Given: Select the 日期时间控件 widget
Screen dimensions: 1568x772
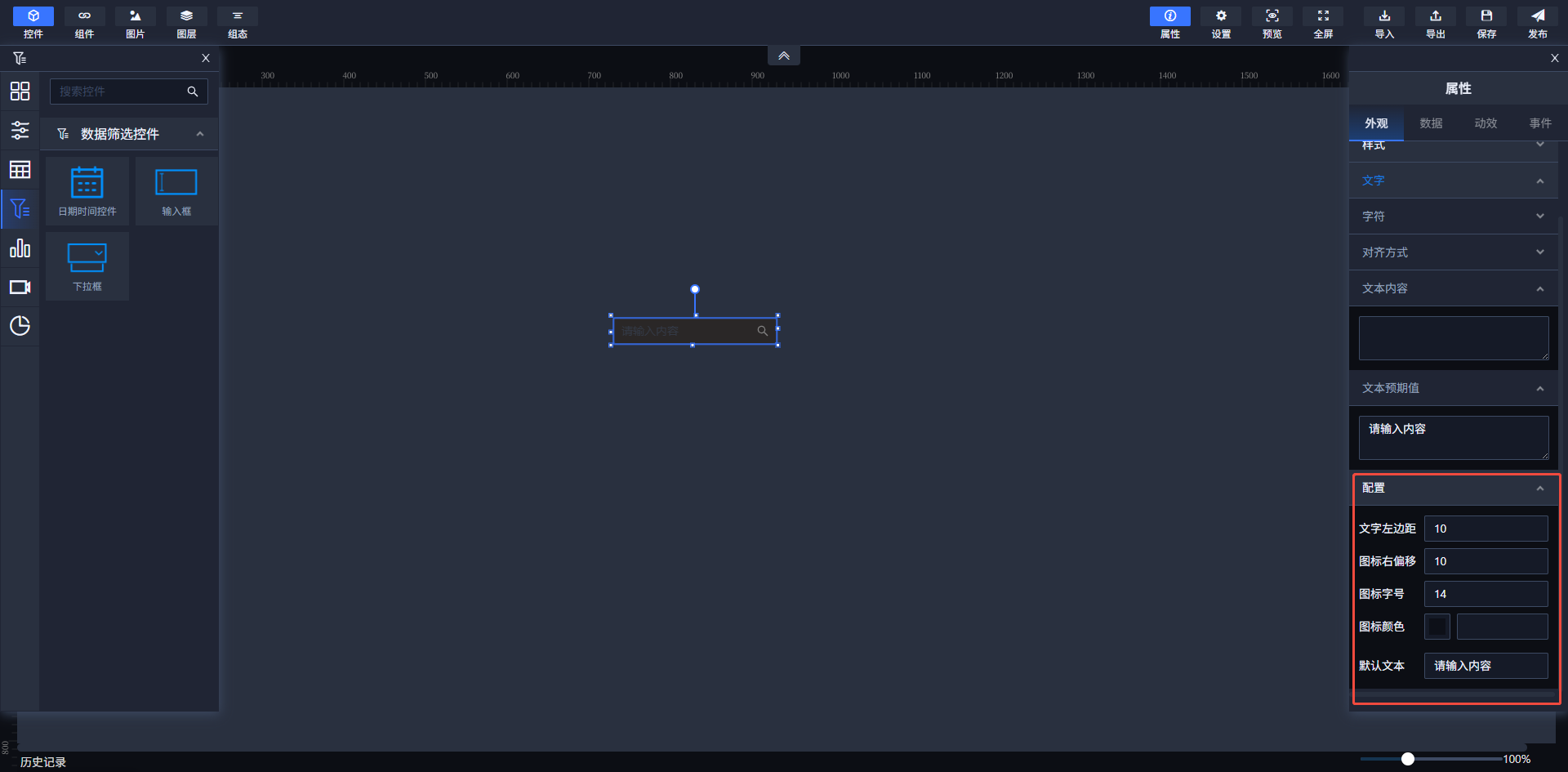Looking at the screenshot, I should [87, 191].
